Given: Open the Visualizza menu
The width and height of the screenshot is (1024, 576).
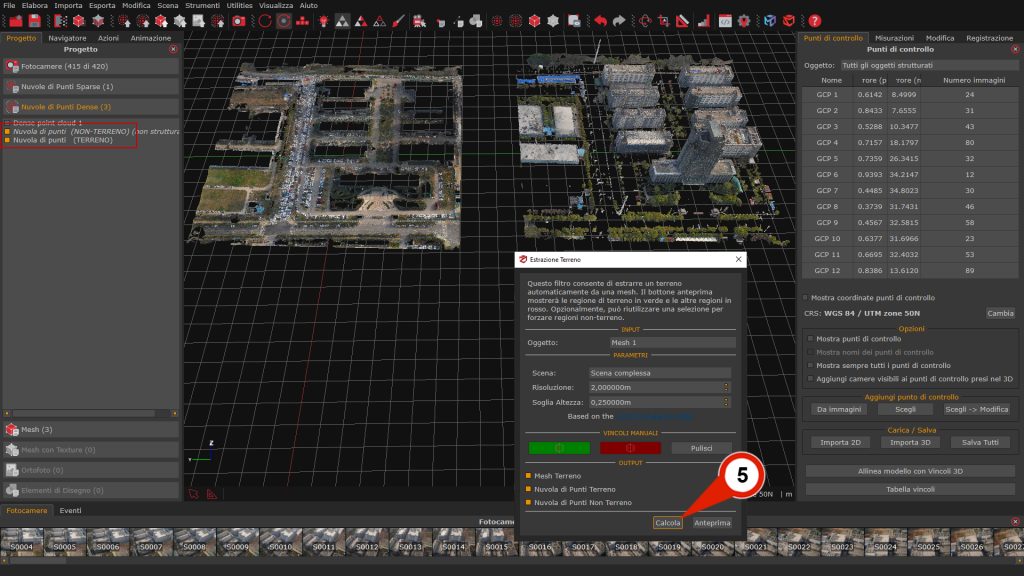Looking at the screenshot, I should (x=276, y=5).
